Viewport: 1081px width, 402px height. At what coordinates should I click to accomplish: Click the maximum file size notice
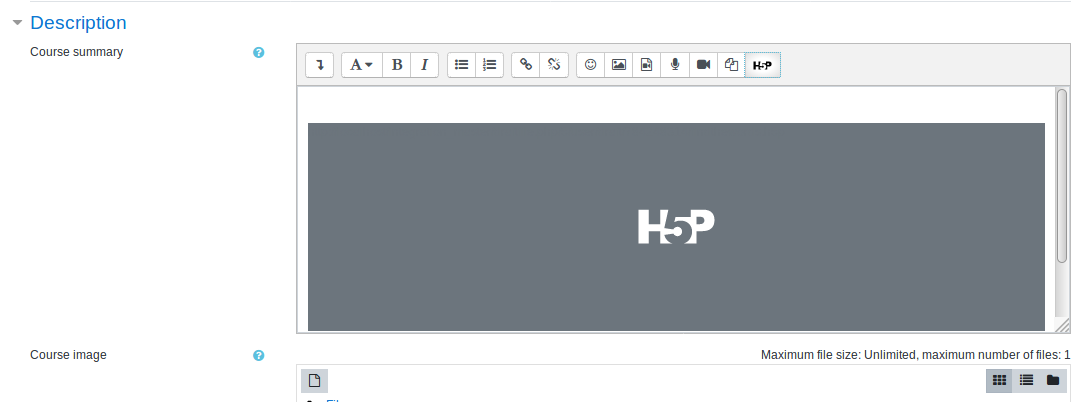pyautogui.click(x=916, y=355)
